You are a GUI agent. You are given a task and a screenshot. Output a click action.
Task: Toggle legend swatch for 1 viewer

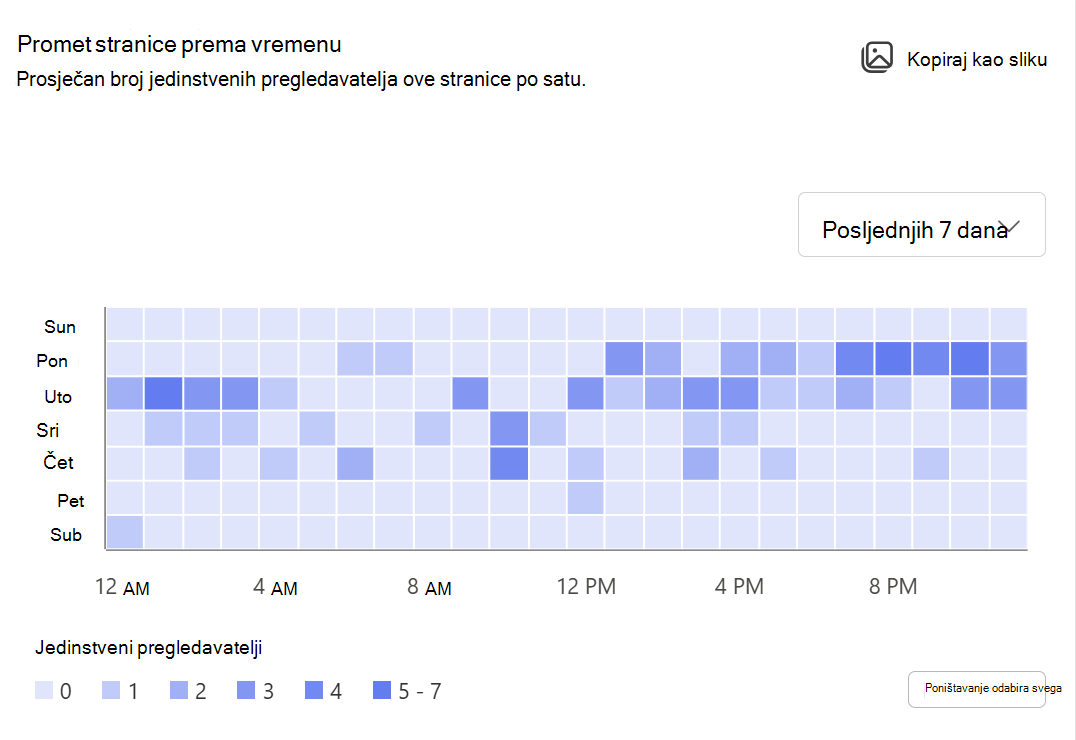pyautogui.click(x=111, y=690)
